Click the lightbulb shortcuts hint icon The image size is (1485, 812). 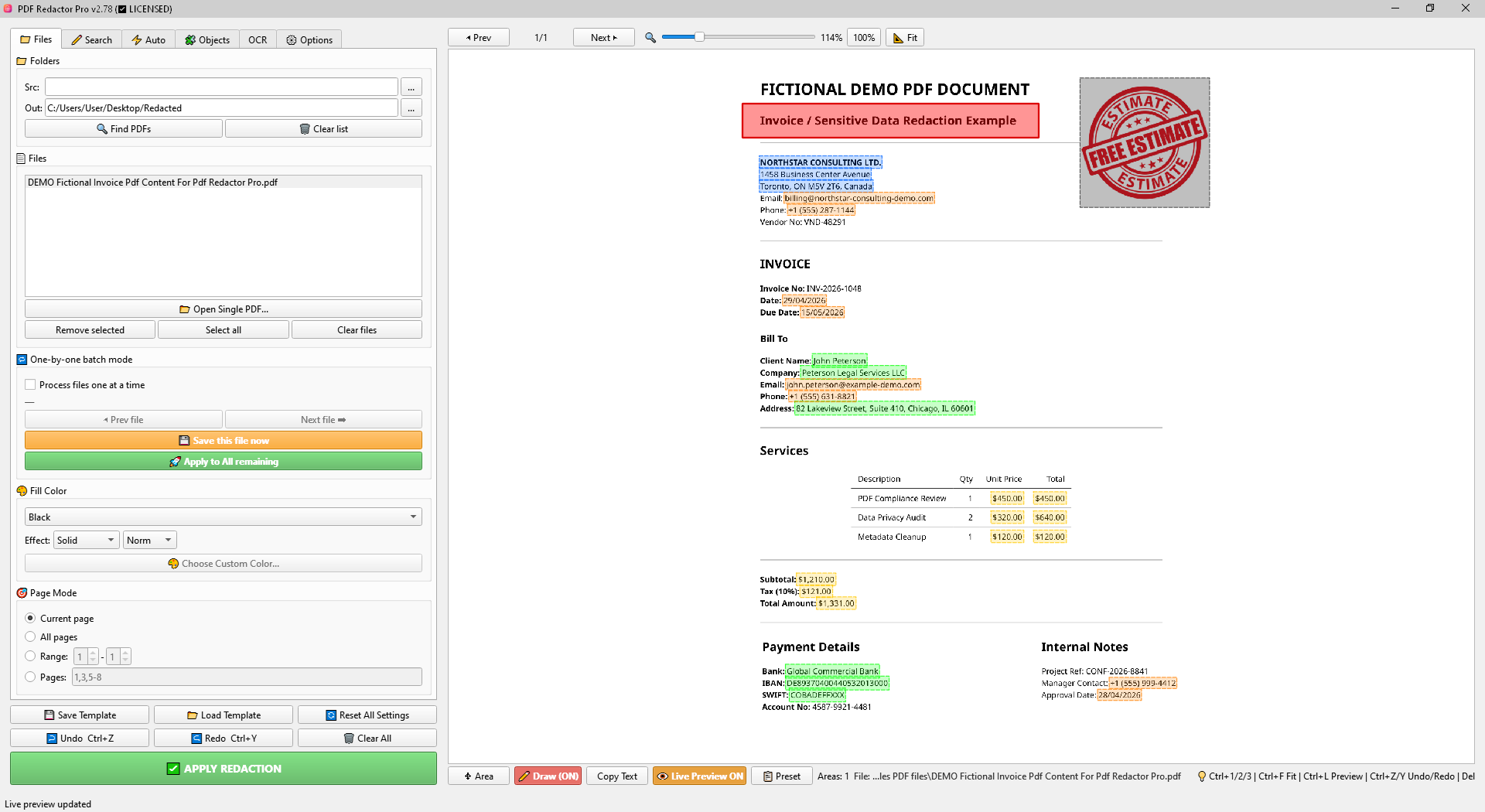(x=1201, y=776)
